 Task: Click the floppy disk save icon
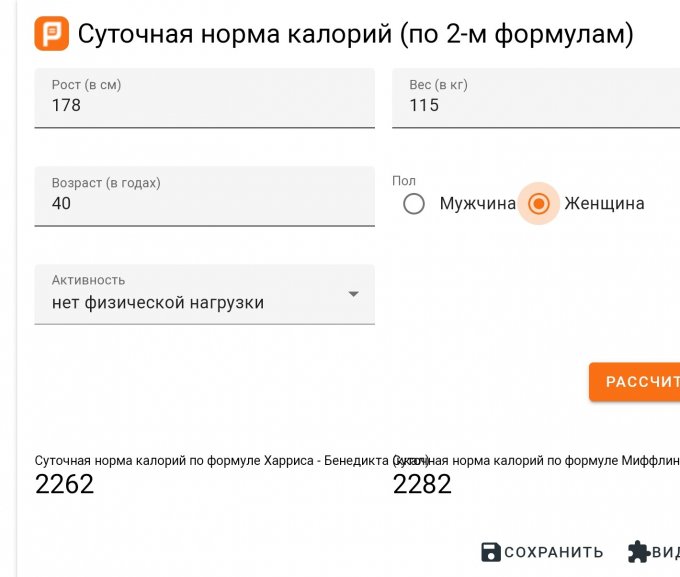click(491, 552)
